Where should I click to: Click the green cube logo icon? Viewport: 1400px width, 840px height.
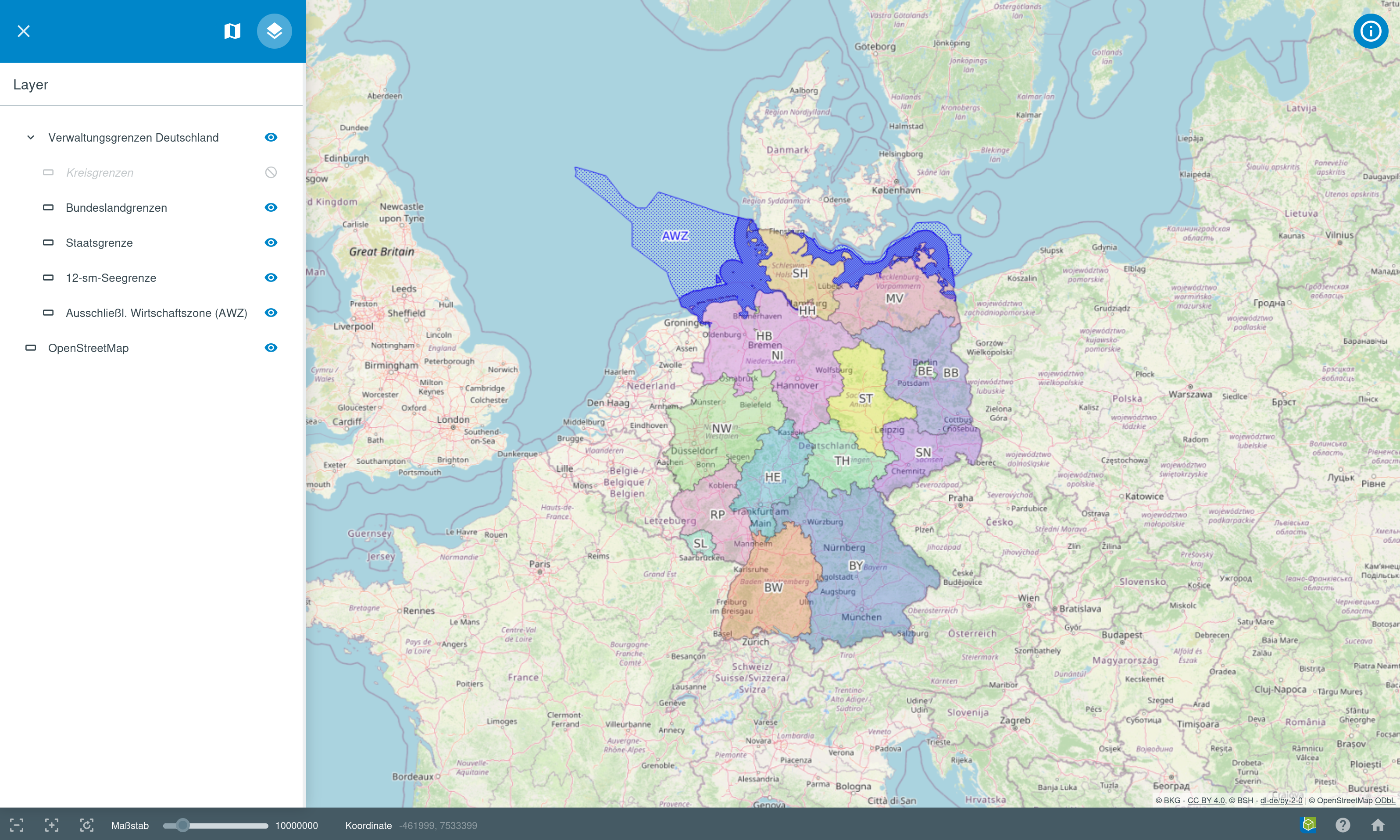[1308, 825]
